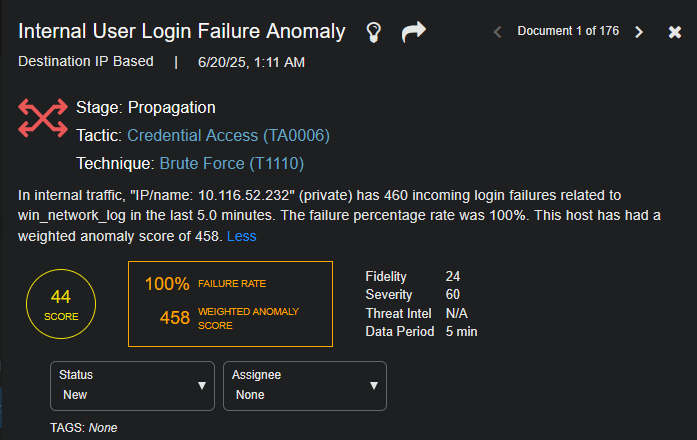Open Brute Force (T1110) technique link
Viewport: 697px width, 440px height.
point(231,163)
